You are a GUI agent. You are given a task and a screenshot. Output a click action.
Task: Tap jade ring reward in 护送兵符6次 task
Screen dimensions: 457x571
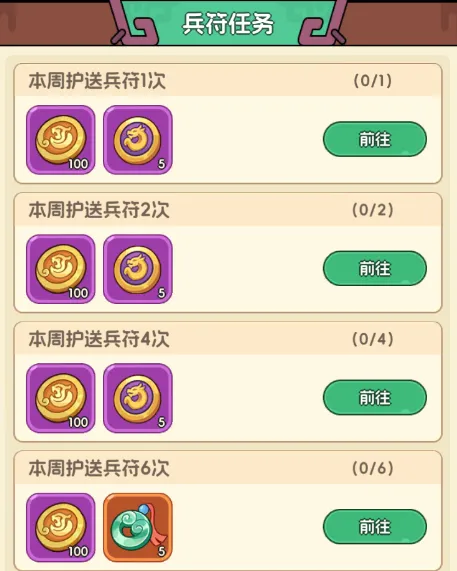138,527
